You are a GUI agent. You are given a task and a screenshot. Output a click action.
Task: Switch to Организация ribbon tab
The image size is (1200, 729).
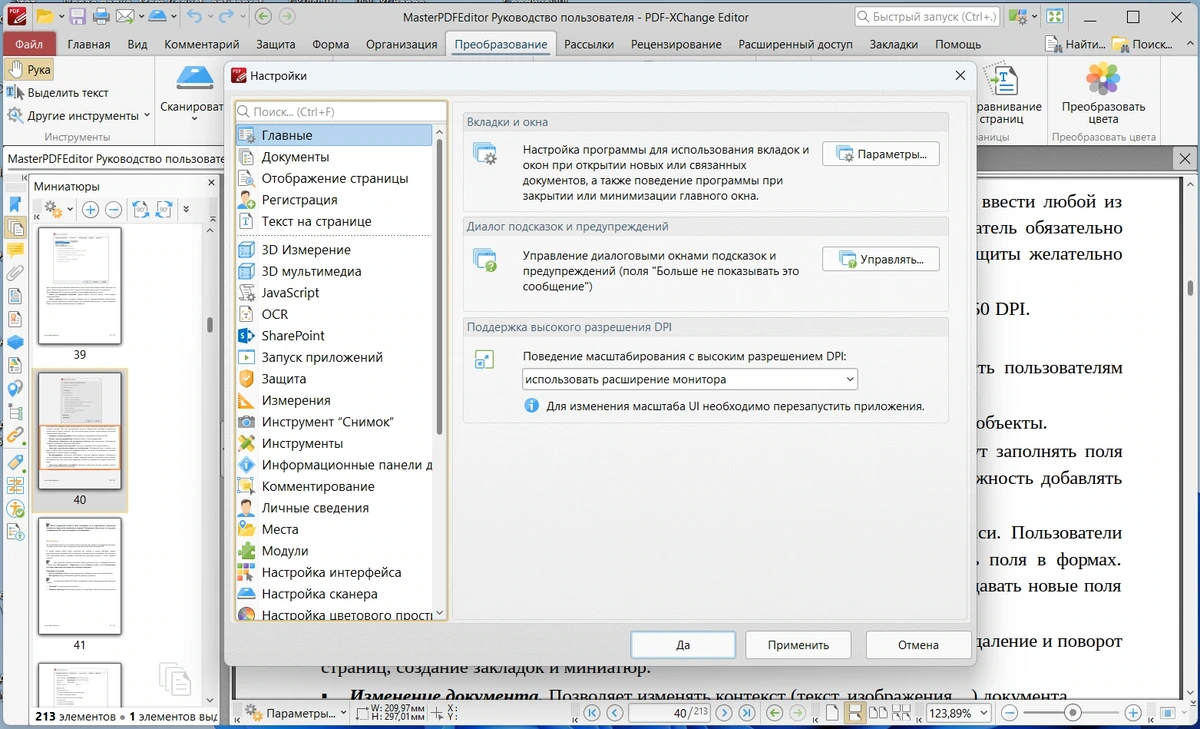click(x=401, y=44)
